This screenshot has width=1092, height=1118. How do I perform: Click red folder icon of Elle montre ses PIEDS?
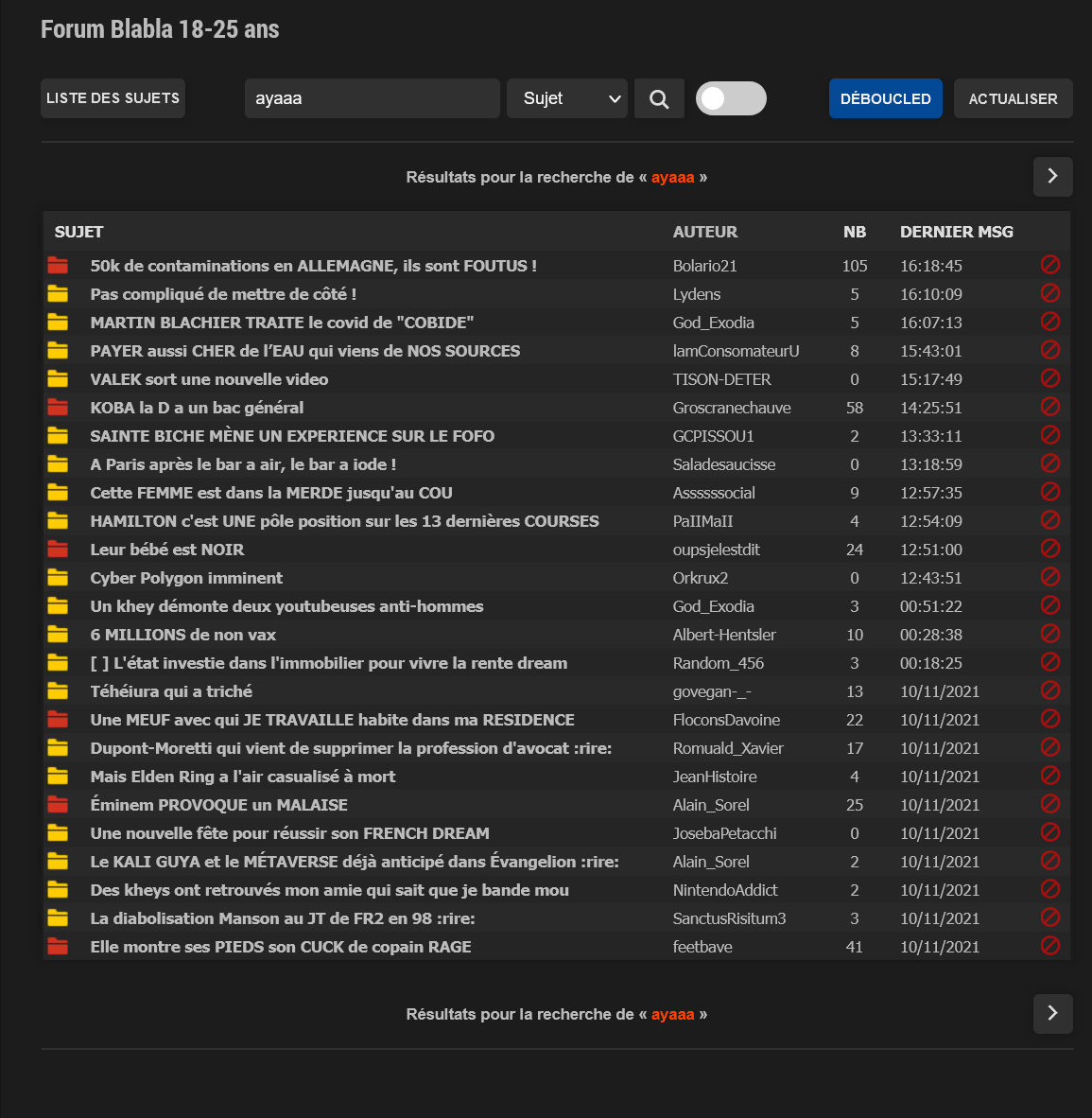(x=58, y=947)
